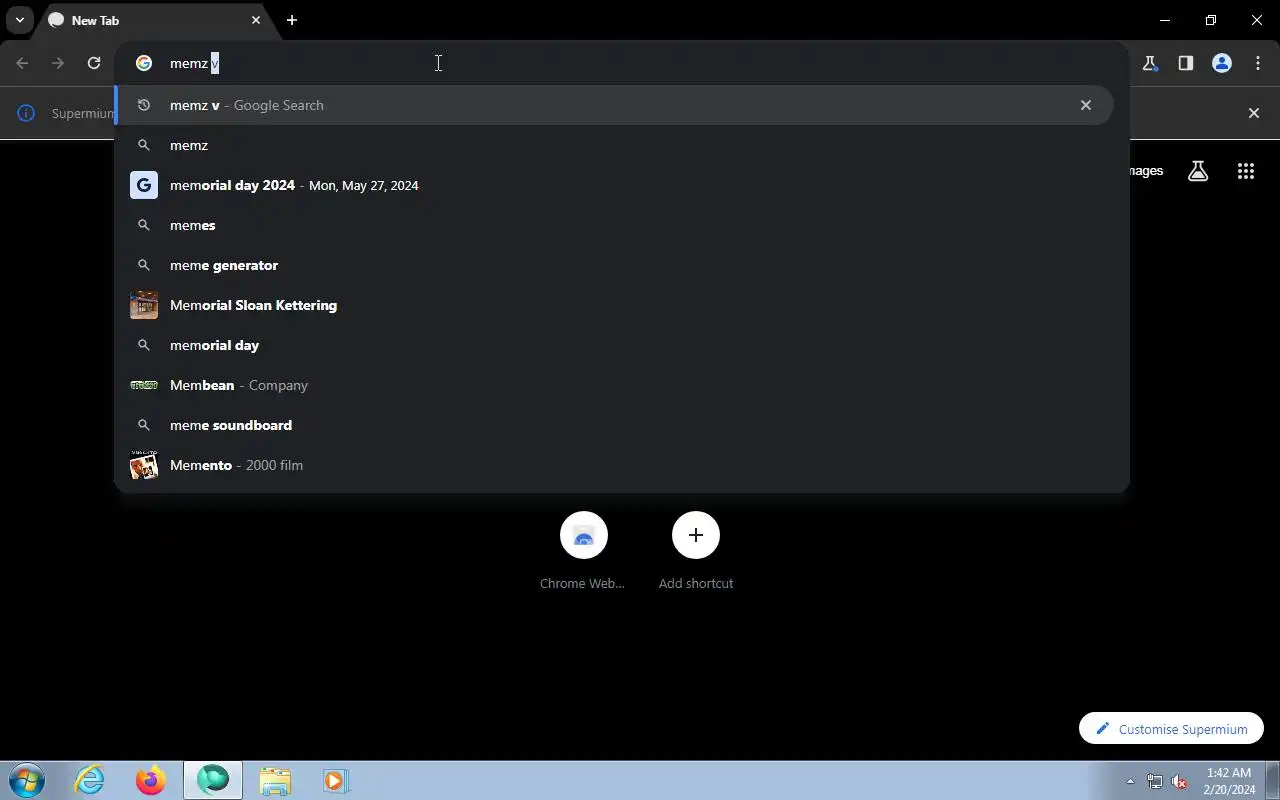Click the network tray icon
This screenshot has height=800, width=1280.
[1155, 781]
